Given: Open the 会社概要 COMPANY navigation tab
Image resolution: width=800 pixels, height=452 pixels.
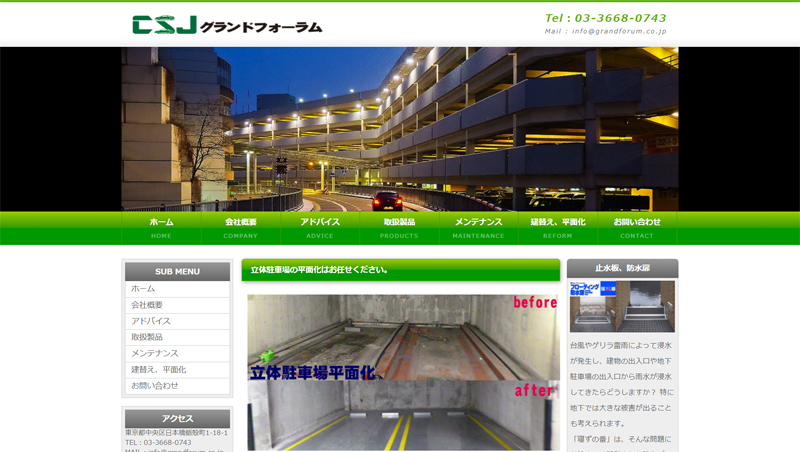Looking at the screenshot, I should coord(241,228).
